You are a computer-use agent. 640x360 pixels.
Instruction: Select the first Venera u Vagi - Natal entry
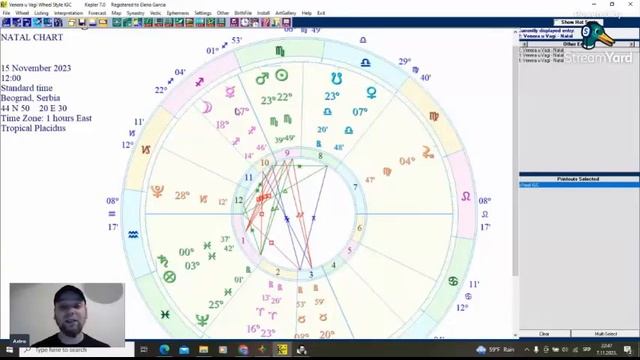coord(542,50)
